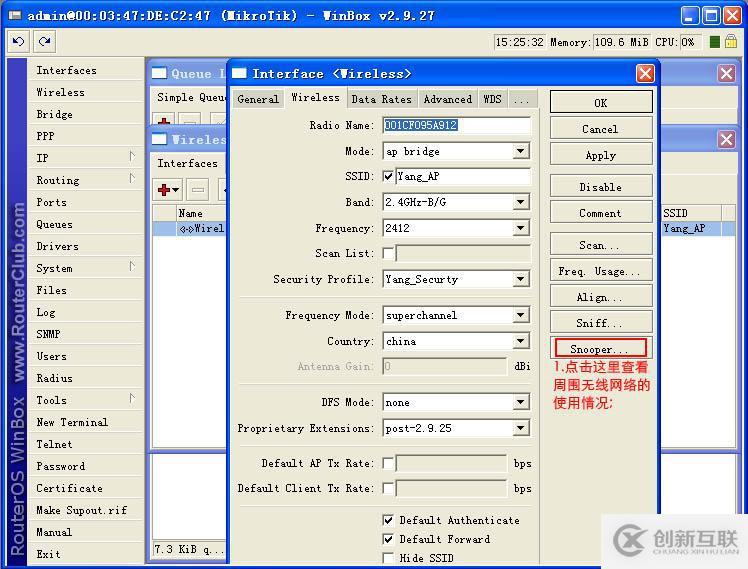Click the Scan List text field
Viewport: 748px width, 569px height.
(x=463, y=253)
